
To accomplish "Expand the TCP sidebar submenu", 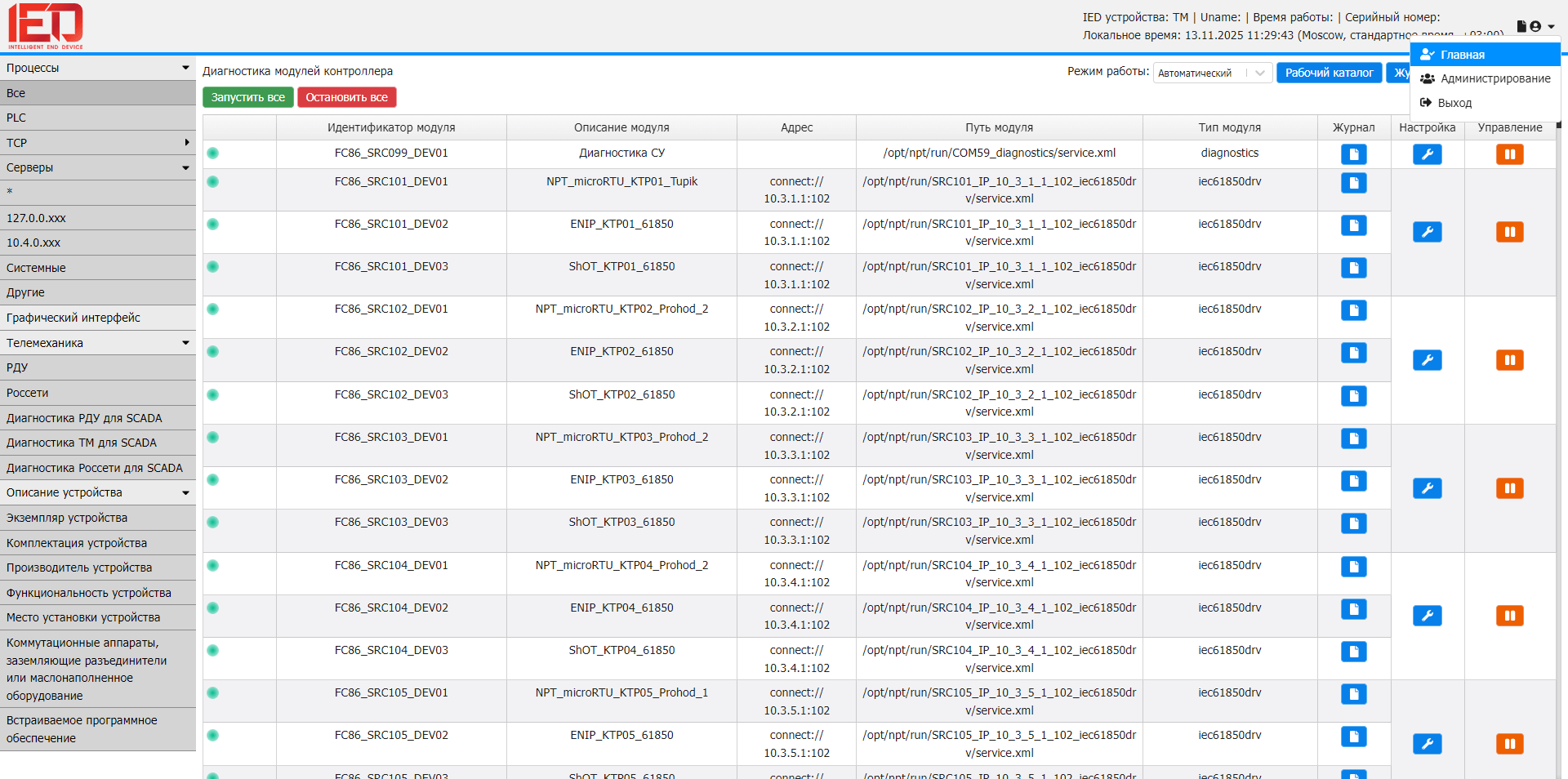I will [97, 143].
